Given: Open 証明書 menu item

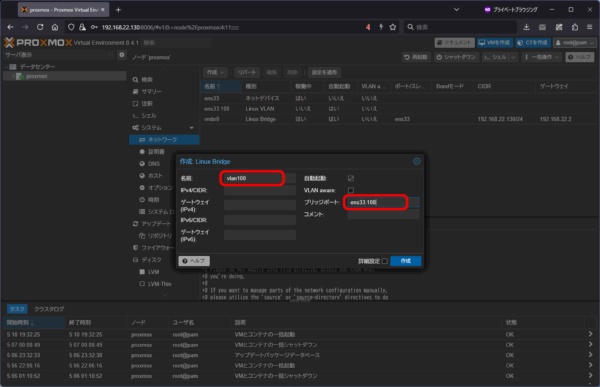Looking at the screenshot, I should 156,152.
